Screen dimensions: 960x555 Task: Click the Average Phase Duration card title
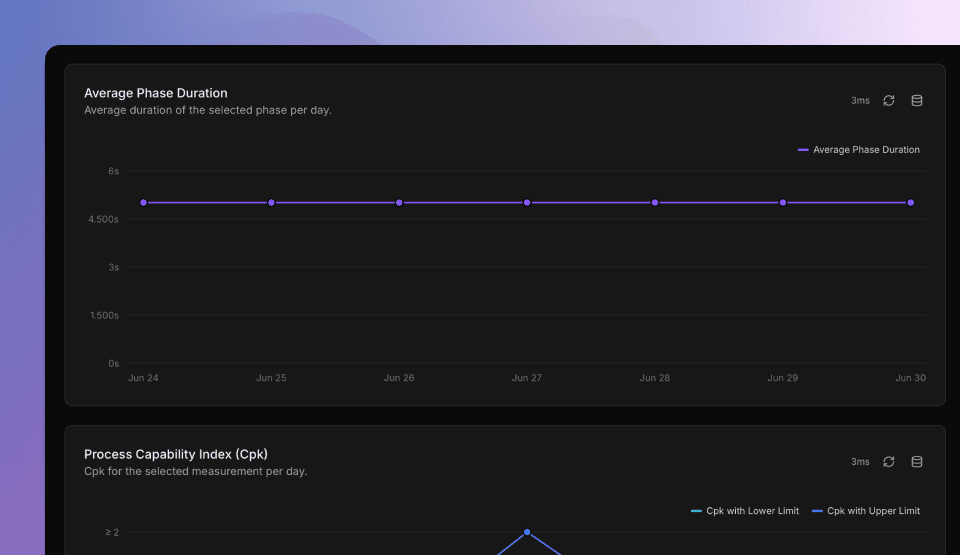click(156, 93)
